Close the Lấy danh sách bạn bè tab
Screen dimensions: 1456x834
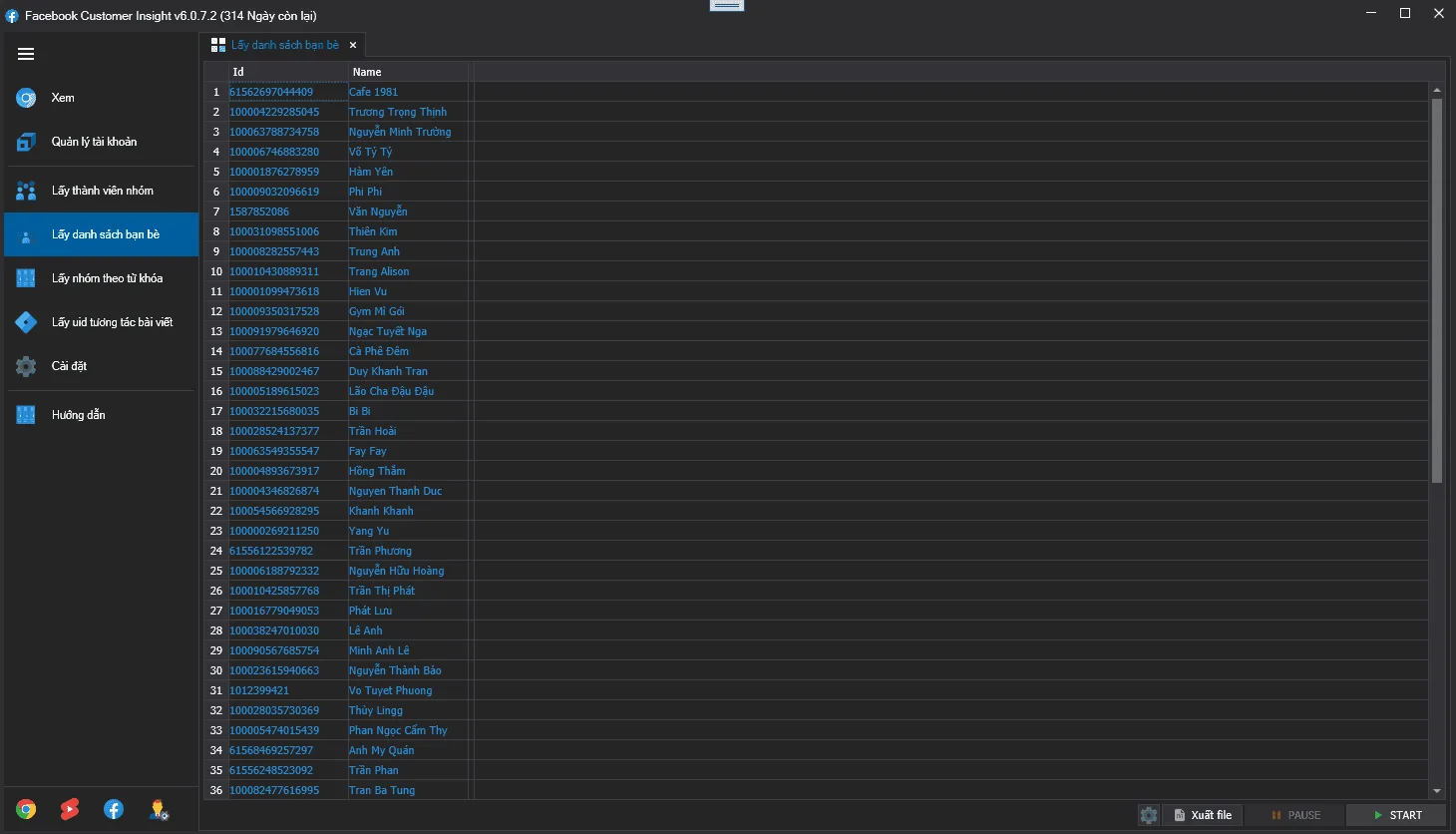[x=353, y=45]
